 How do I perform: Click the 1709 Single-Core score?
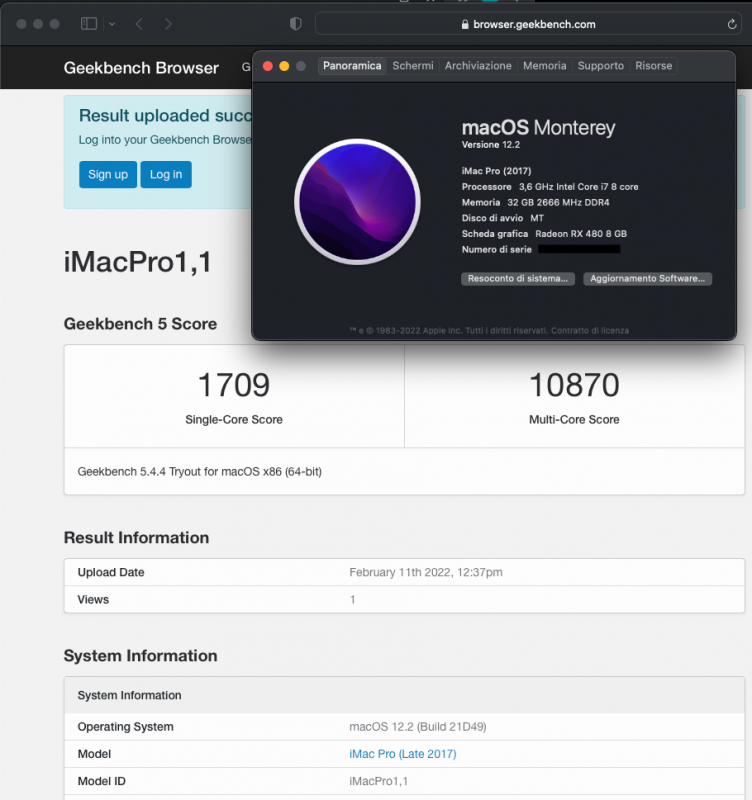click(x=234, y=385)
